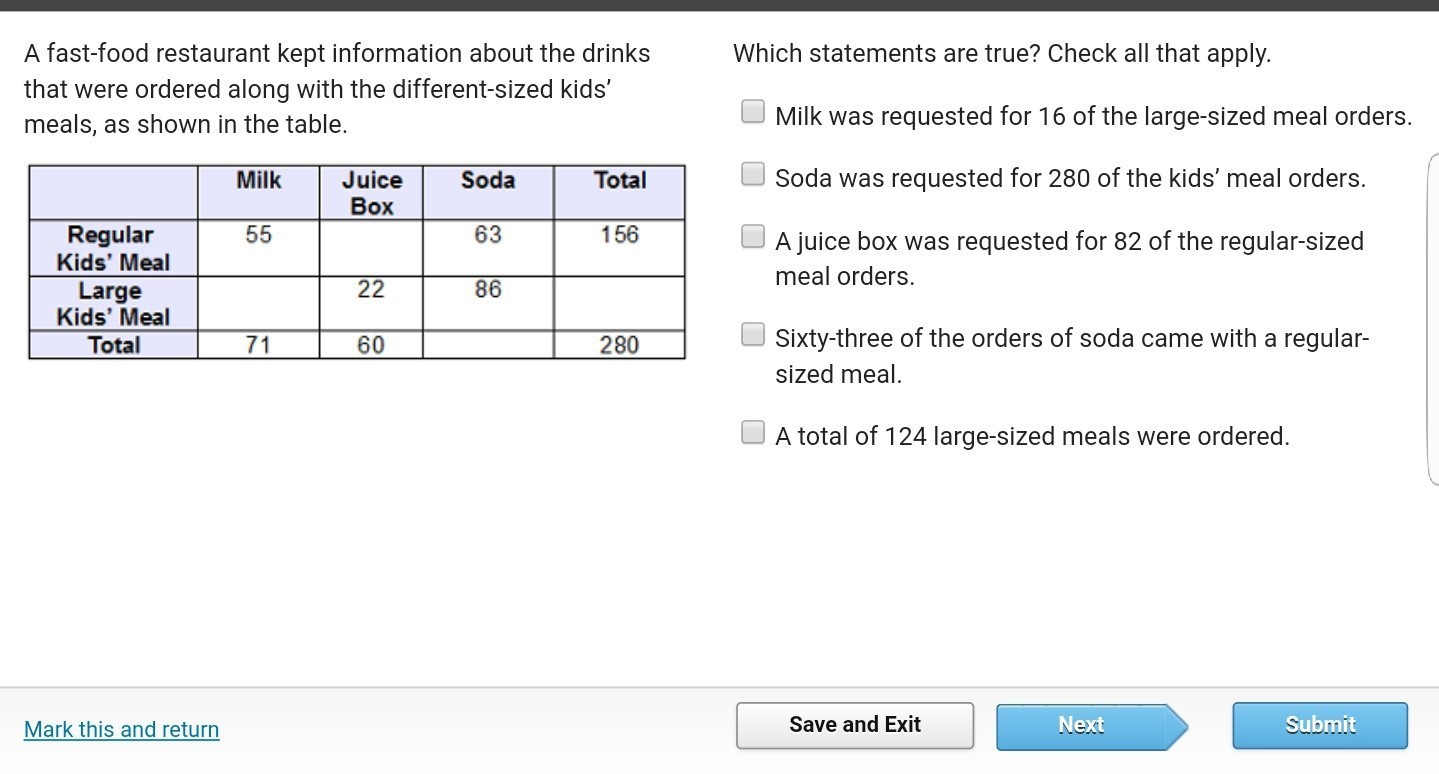This screenshot has height=774, width=1439.
Task: Click the scrollbar at the right edge
Action: coord(1432,320)
